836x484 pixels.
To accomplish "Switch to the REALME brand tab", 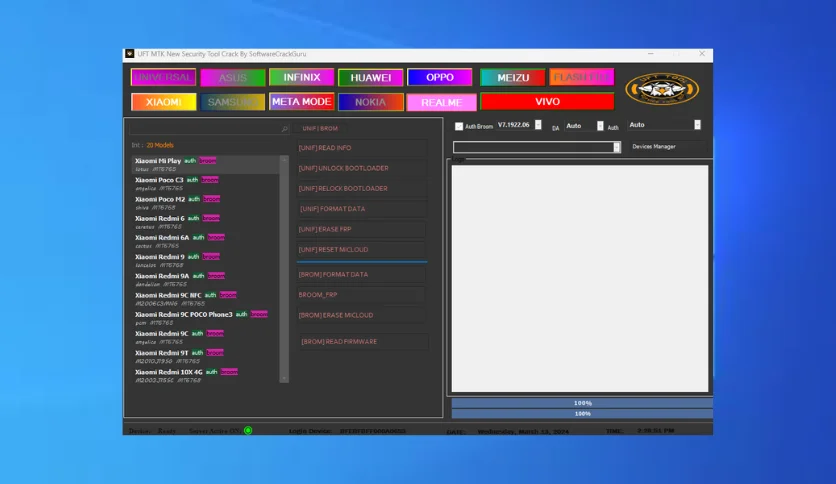I will (x=441, y=102).
